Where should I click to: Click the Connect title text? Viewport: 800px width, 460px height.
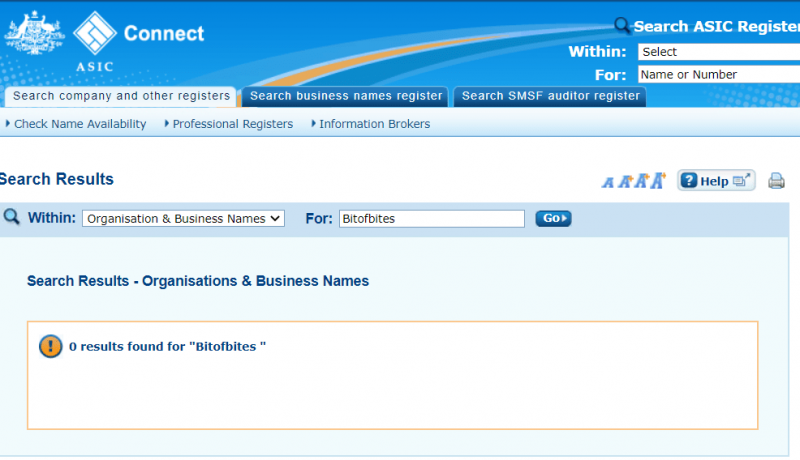[164, 34]
